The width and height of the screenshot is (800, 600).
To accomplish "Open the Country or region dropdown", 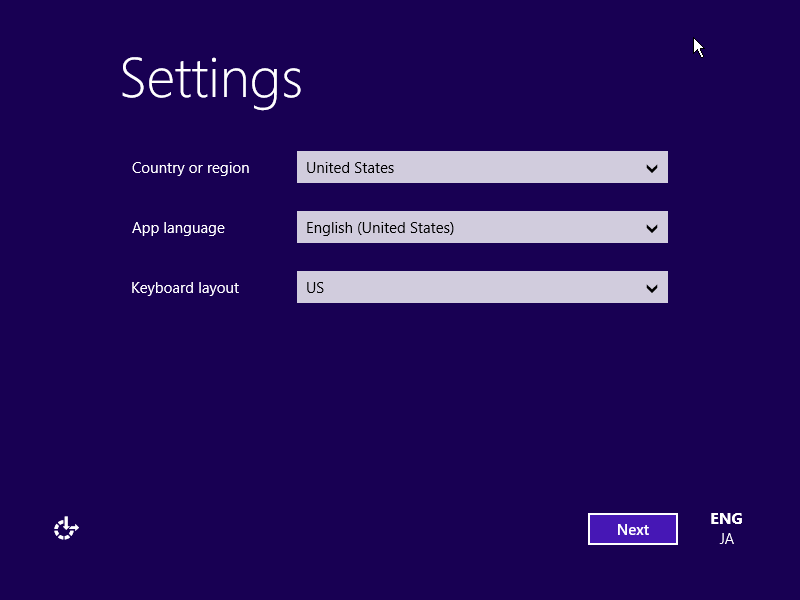I will click(480, 167).
